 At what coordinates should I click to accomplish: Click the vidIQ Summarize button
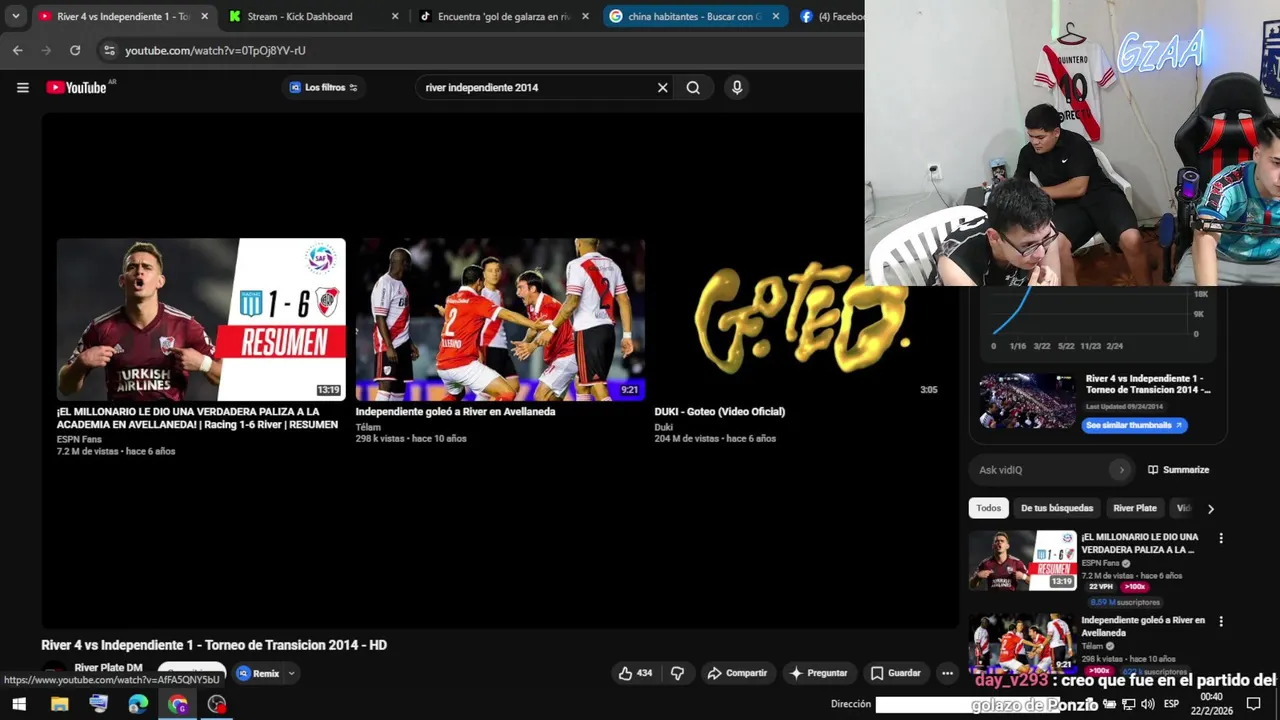point(1178,469)
